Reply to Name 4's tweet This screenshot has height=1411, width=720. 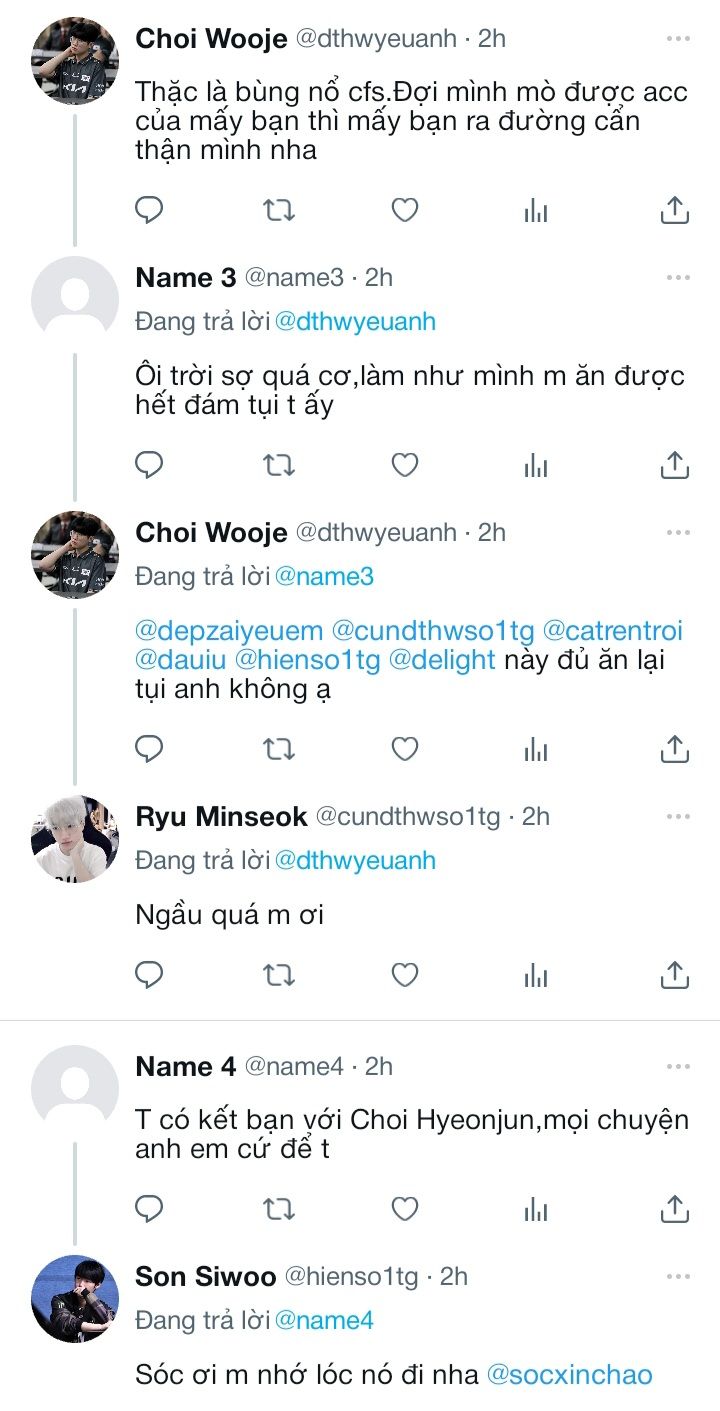pos(149,1208)
